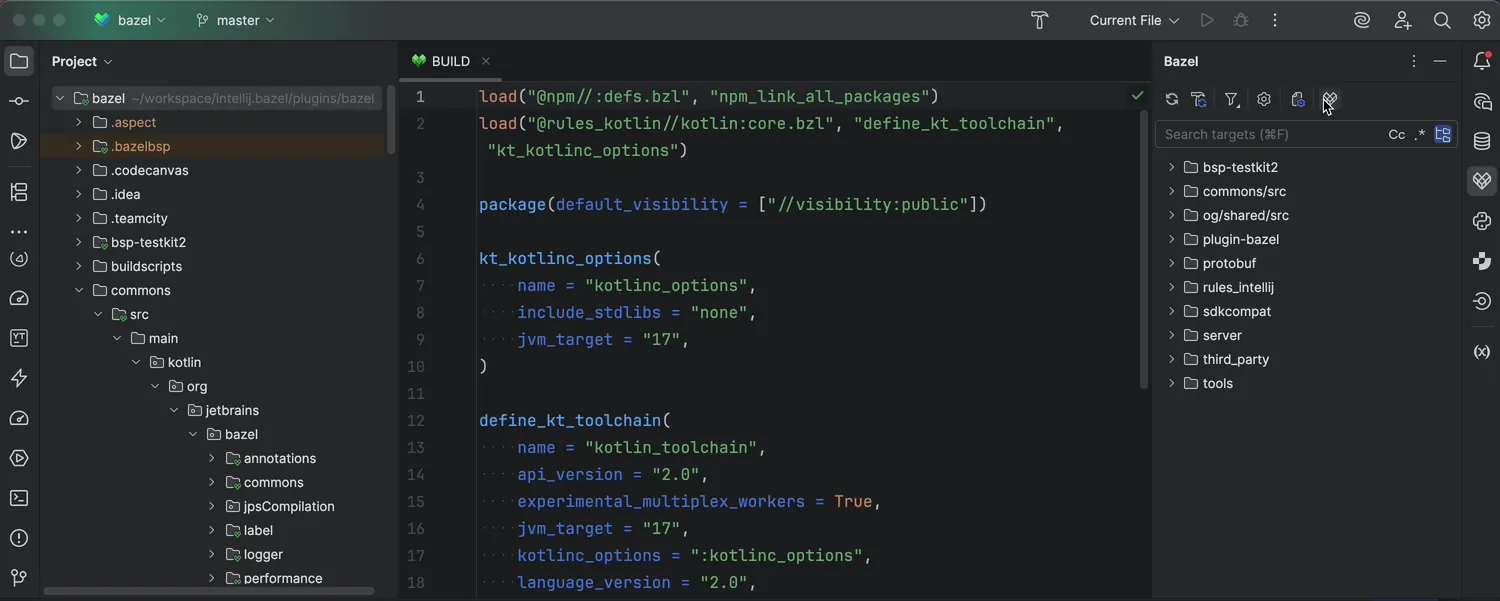Select the .bazelbsp folder

[140, 146]
